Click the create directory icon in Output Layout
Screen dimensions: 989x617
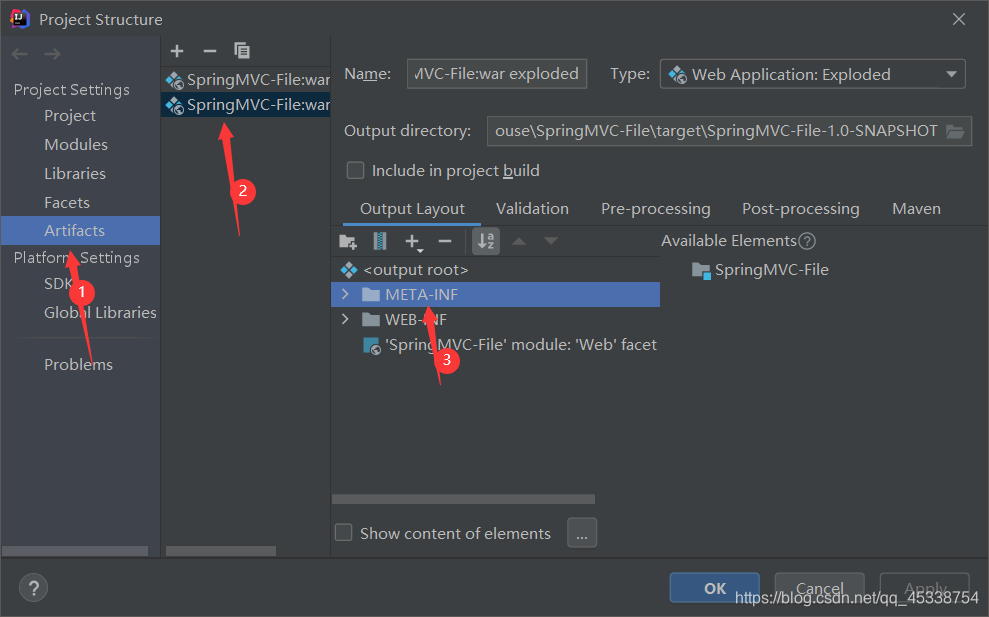coord(348,241)
